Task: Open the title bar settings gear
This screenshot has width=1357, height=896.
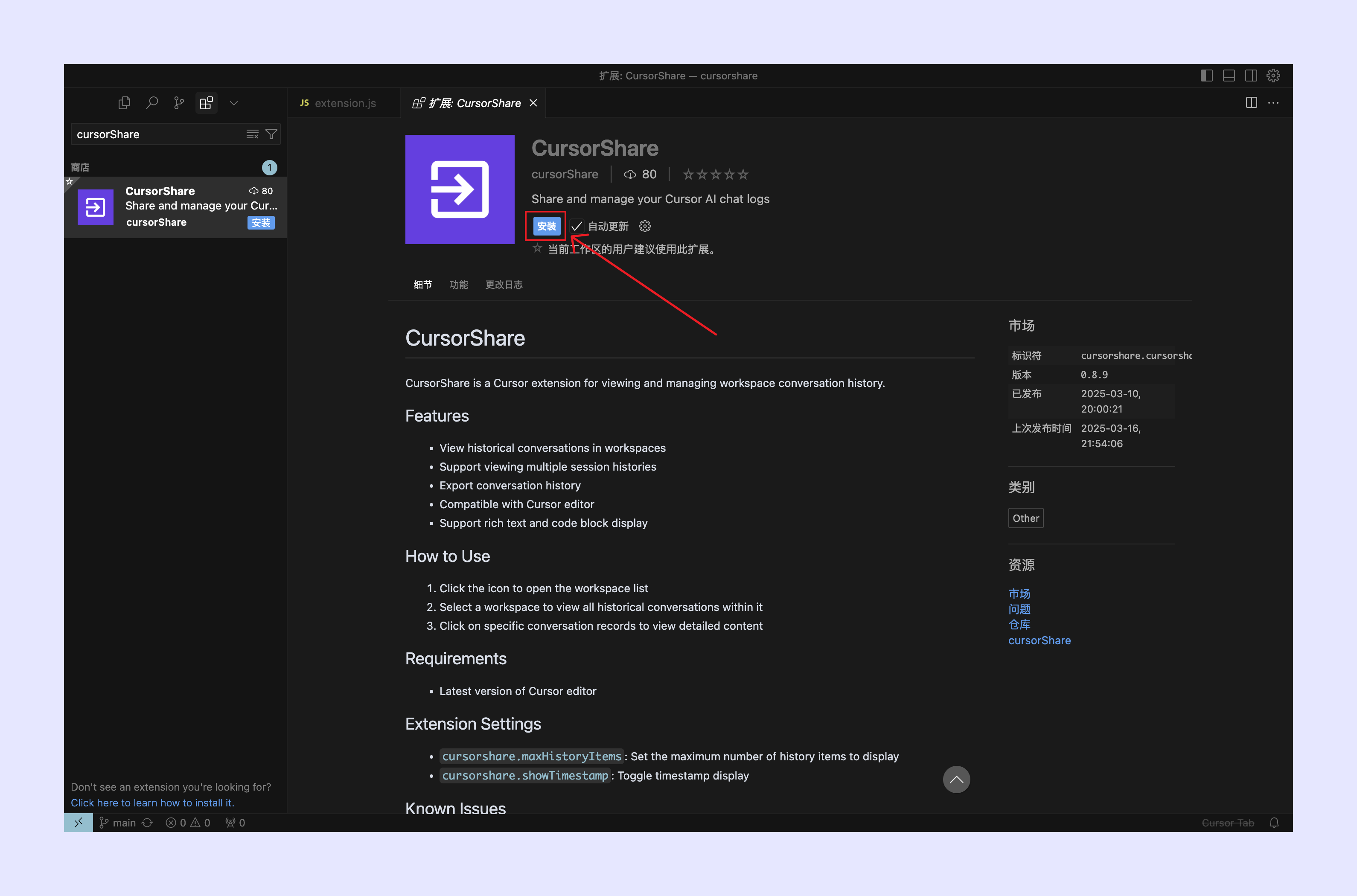Action: click(1274, 76)
